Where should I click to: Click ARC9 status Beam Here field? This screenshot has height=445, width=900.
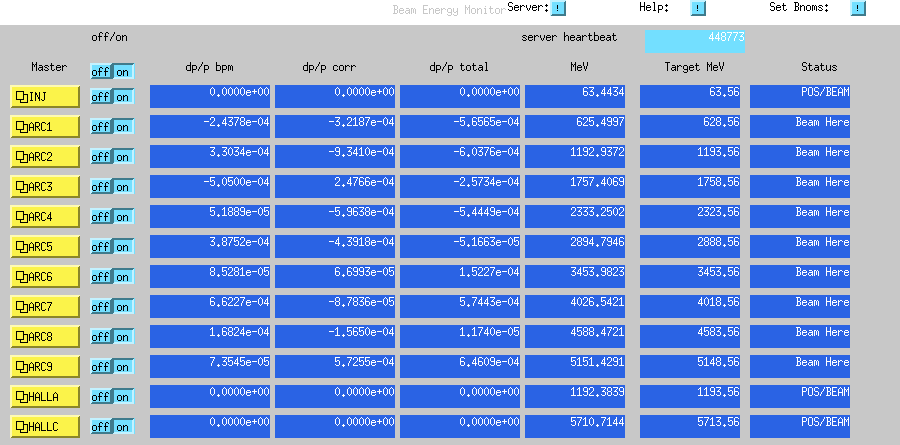pyautogui.click(x=800, y=366)
